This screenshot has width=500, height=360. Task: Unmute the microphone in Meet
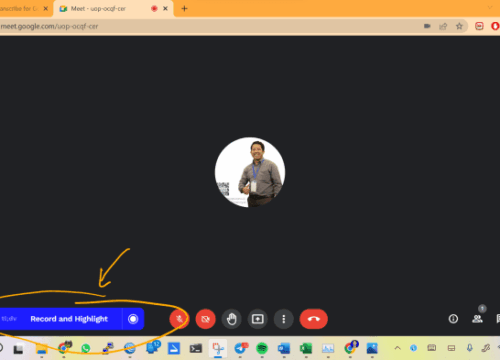[x=179, y=319]
